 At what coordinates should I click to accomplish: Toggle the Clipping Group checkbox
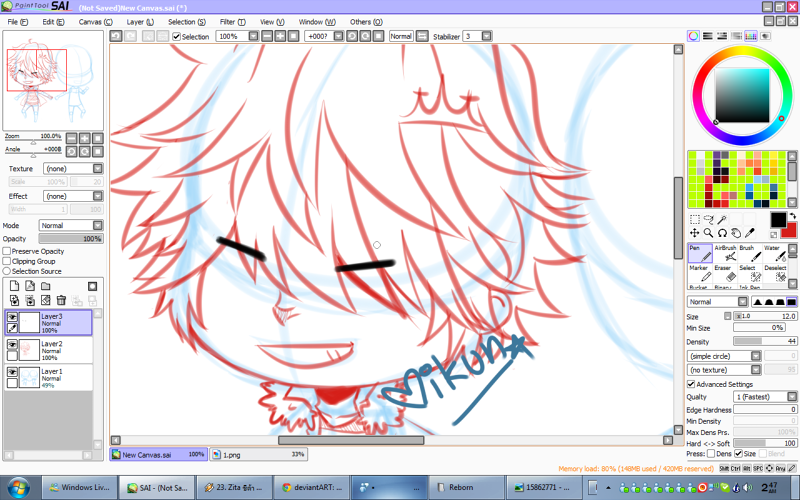[x=7, y=261]
